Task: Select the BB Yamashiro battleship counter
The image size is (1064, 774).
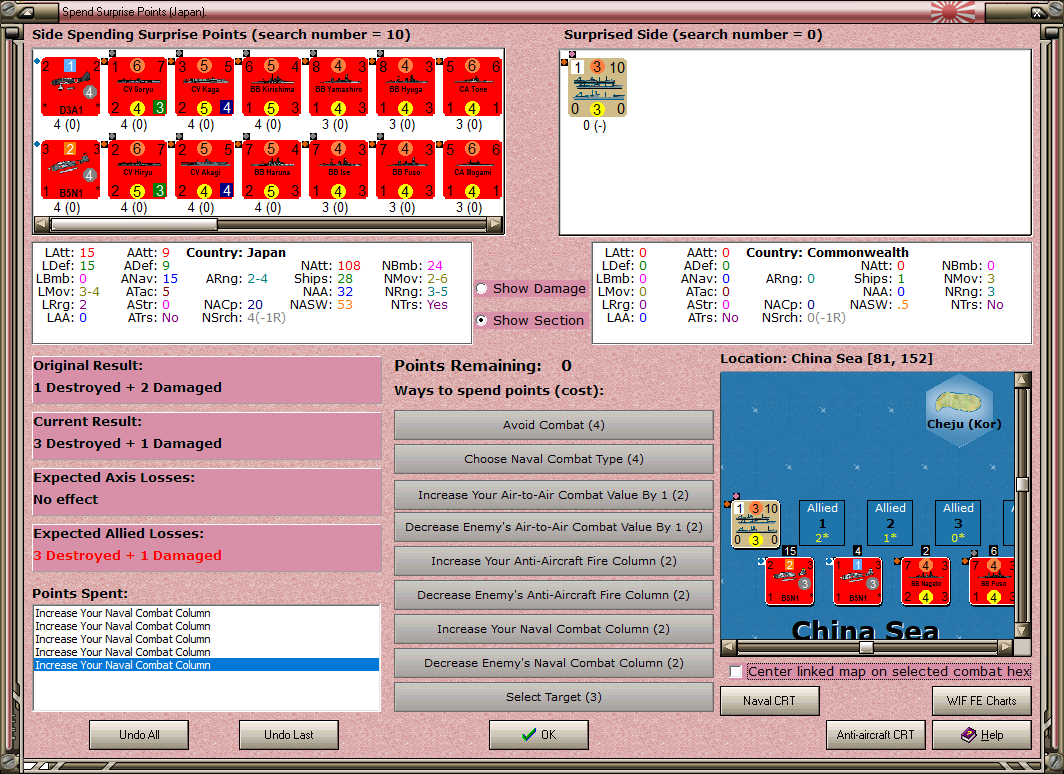Action: coord(339,87)
